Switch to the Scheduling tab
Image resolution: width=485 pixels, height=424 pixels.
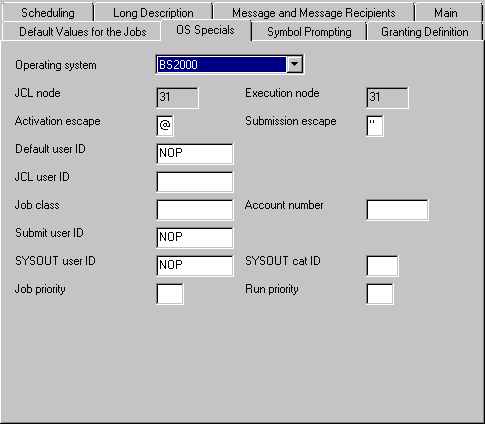point(48,12)
